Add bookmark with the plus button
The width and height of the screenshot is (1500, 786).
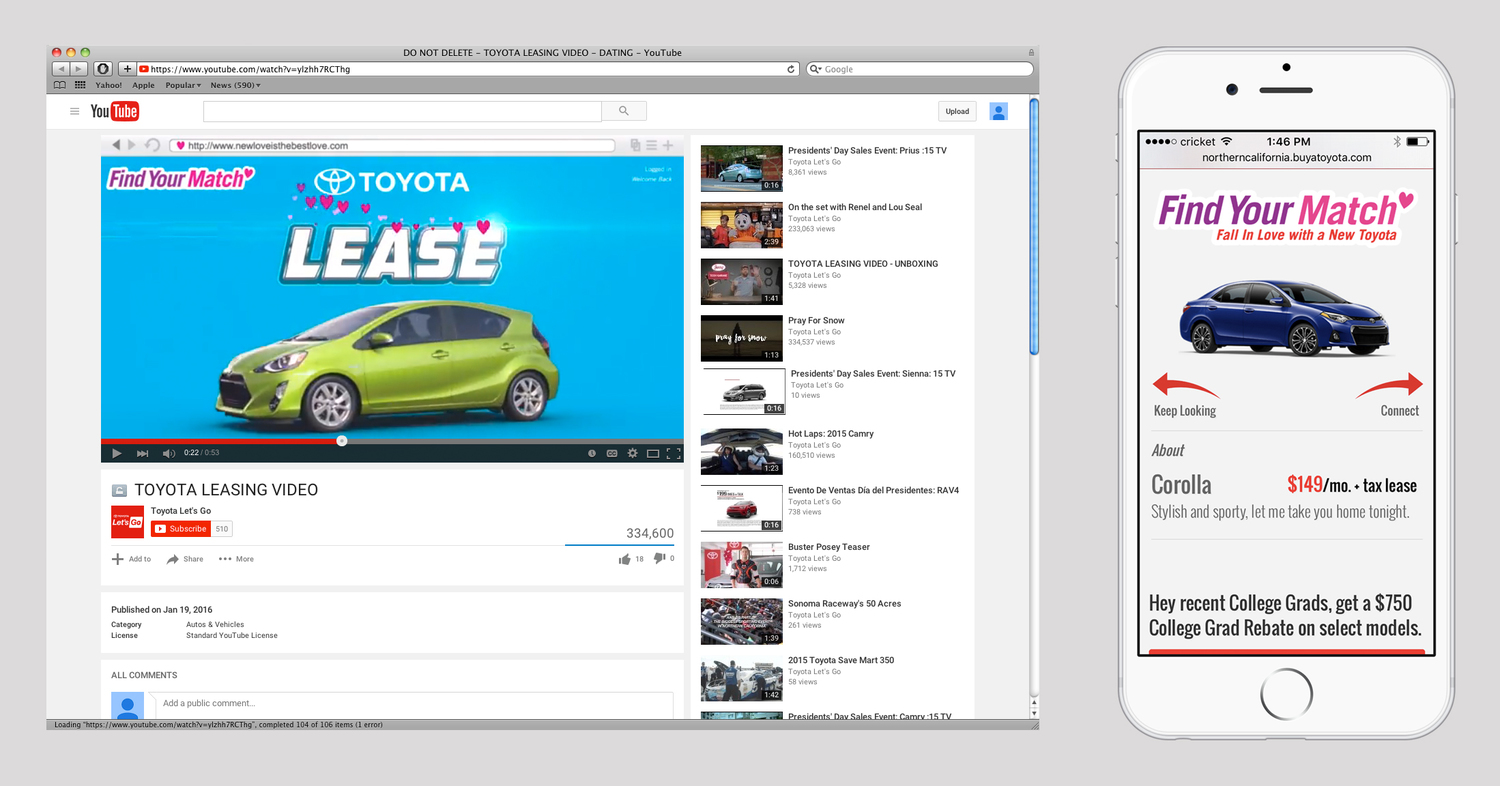(x=127, y=69)
